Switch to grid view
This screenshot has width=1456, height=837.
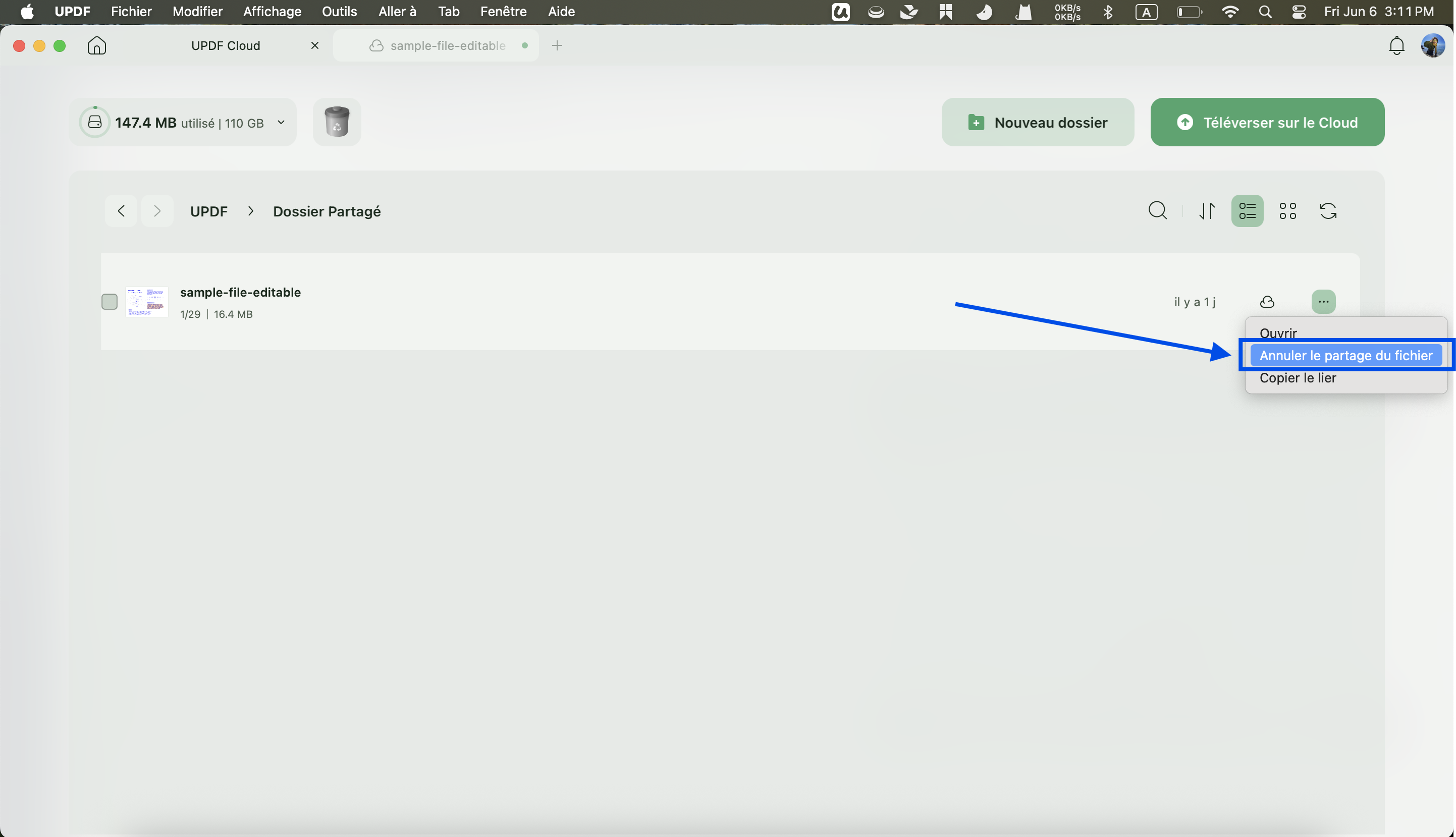tap(1287, 211)
